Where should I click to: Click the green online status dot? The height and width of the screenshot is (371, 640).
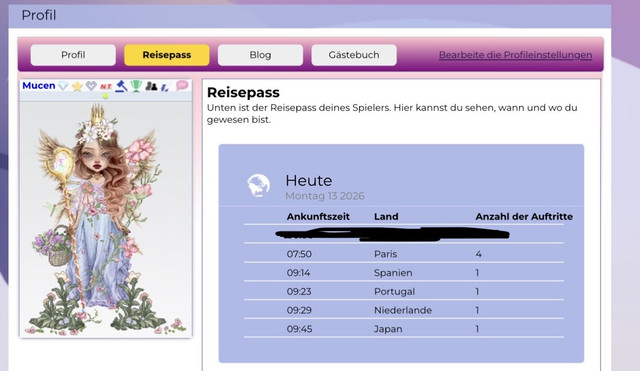pos(105,96)
